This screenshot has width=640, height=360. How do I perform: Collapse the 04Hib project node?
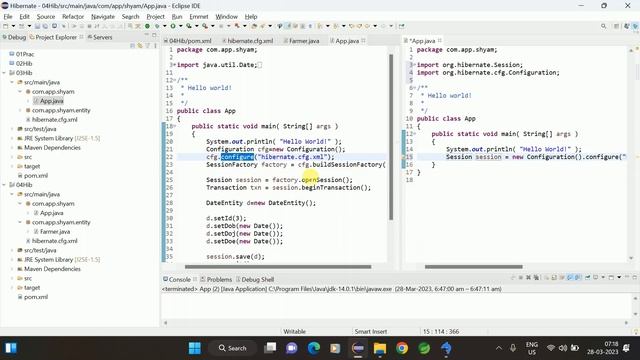[4, 185]
